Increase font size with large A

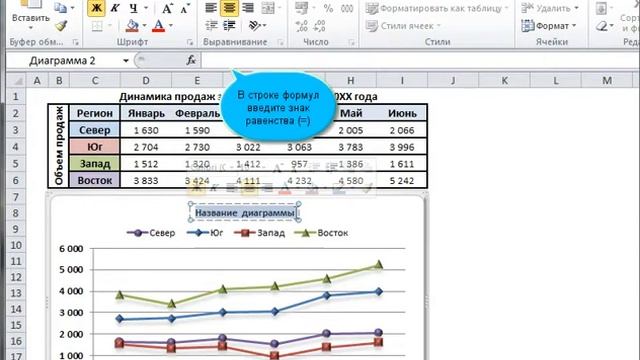(x=167, y=8)
